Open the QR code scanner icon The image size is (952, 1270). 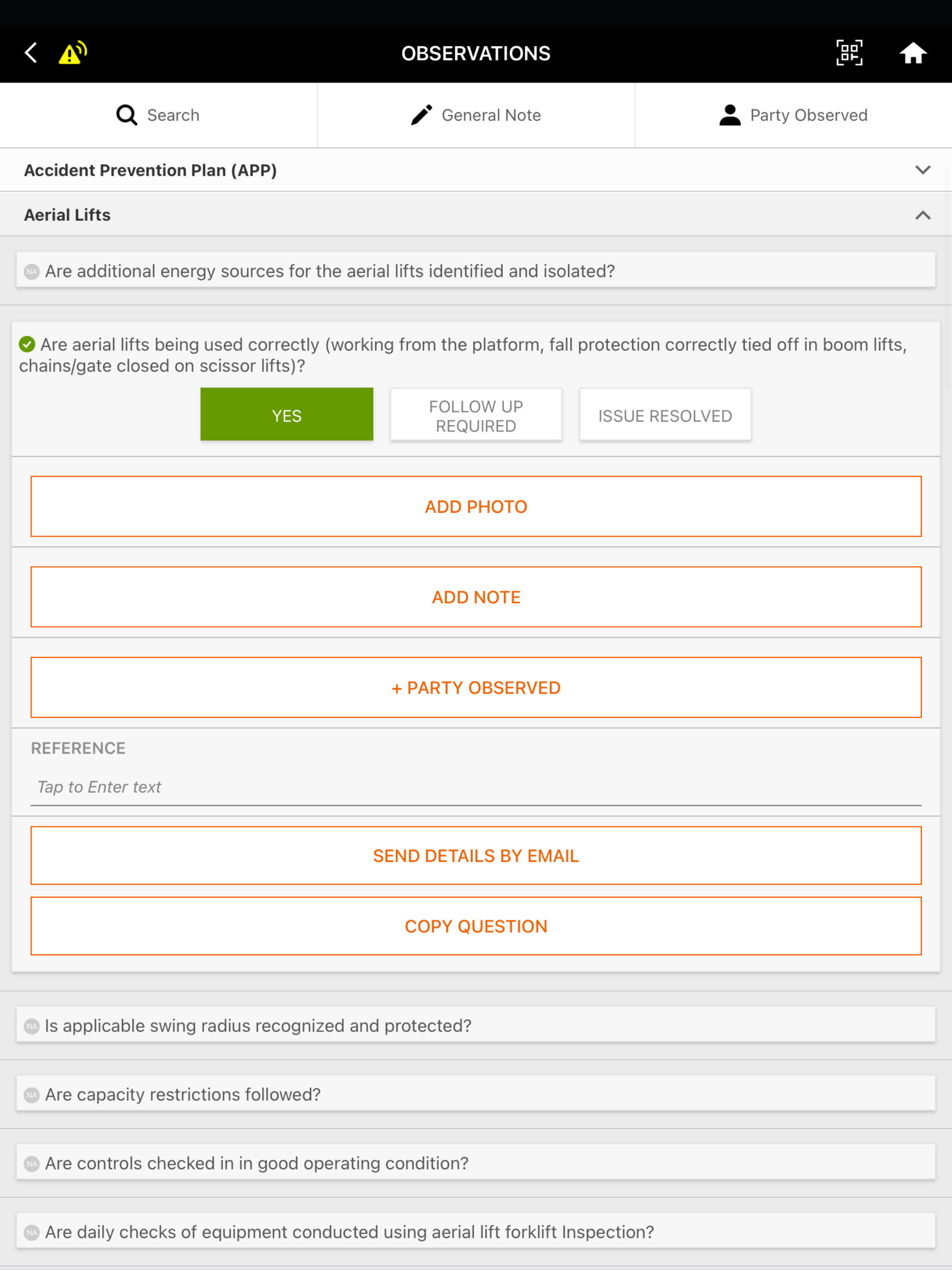point(849,53)
